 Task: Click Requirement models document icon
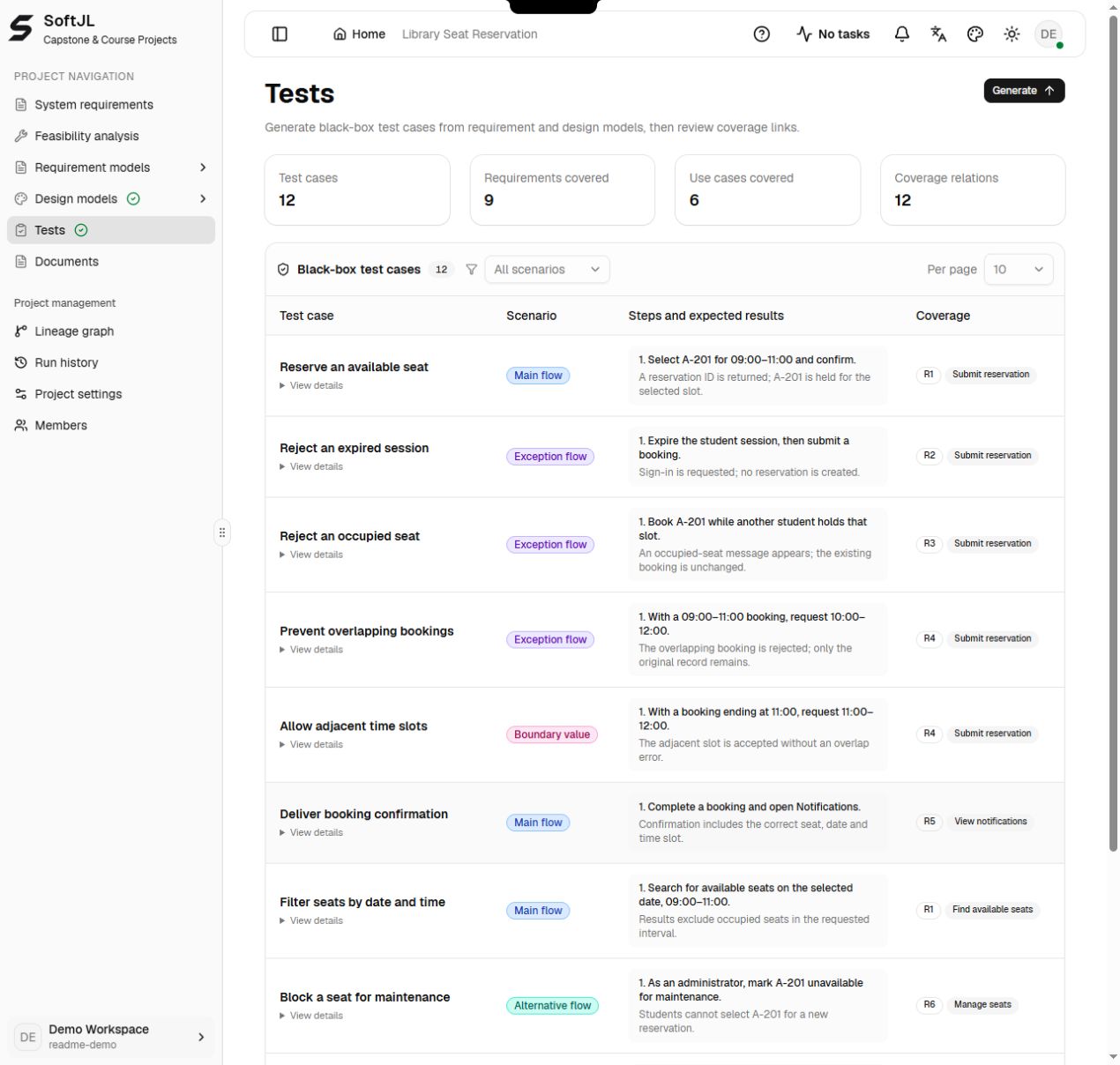[21, 168]
